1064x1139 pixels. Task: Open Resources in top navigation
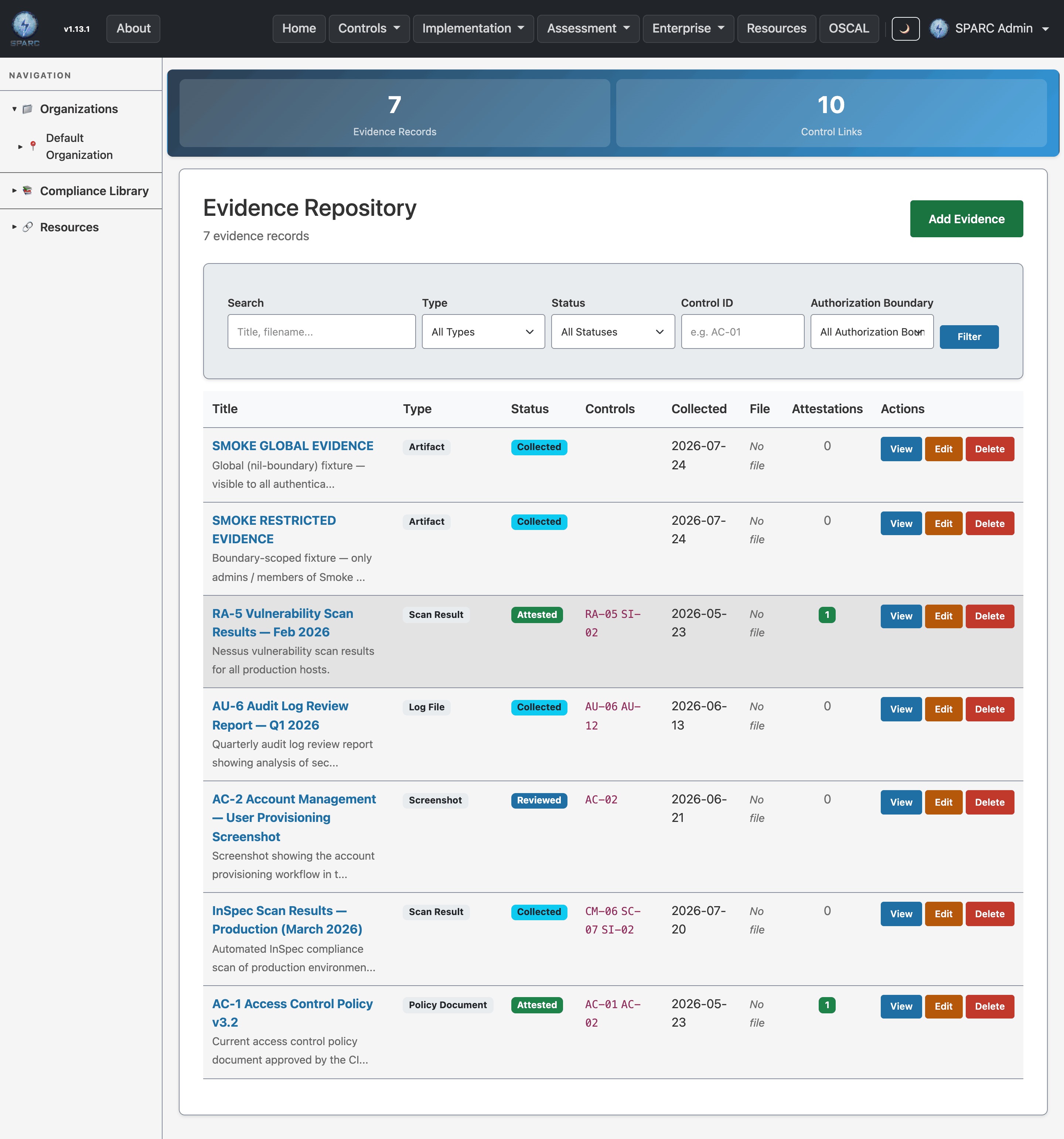[776, 28]
